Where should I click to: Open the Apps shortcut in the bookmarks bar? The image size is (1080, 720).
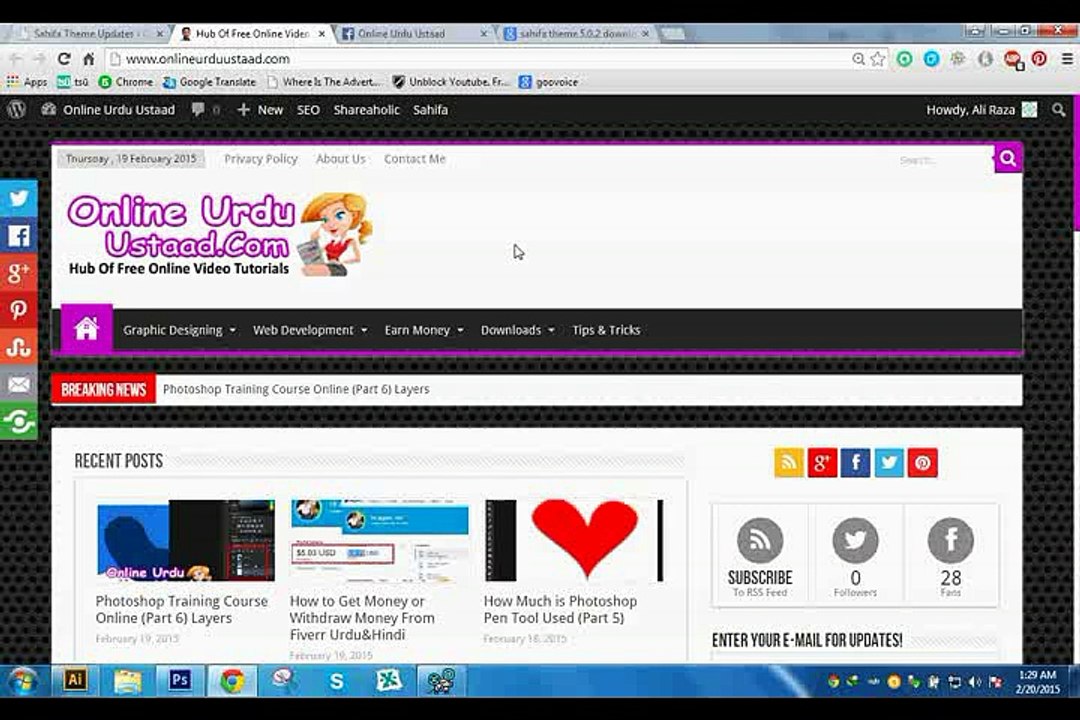point(27,82)
